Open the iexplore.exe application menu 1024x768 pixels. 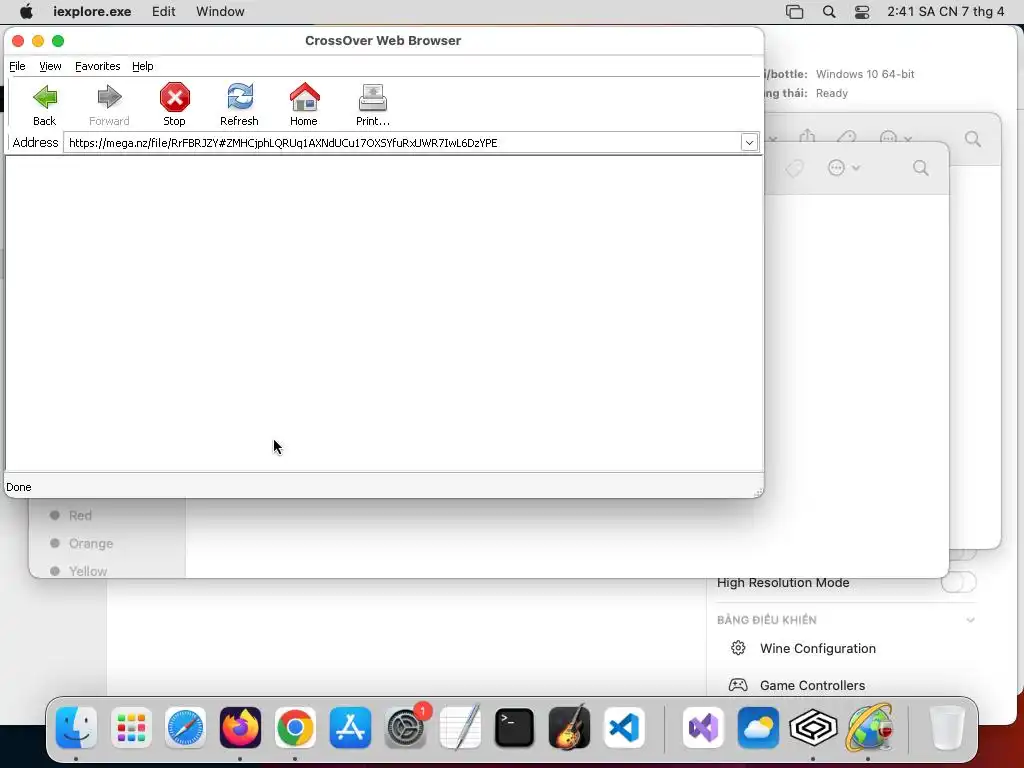[92, 12]
